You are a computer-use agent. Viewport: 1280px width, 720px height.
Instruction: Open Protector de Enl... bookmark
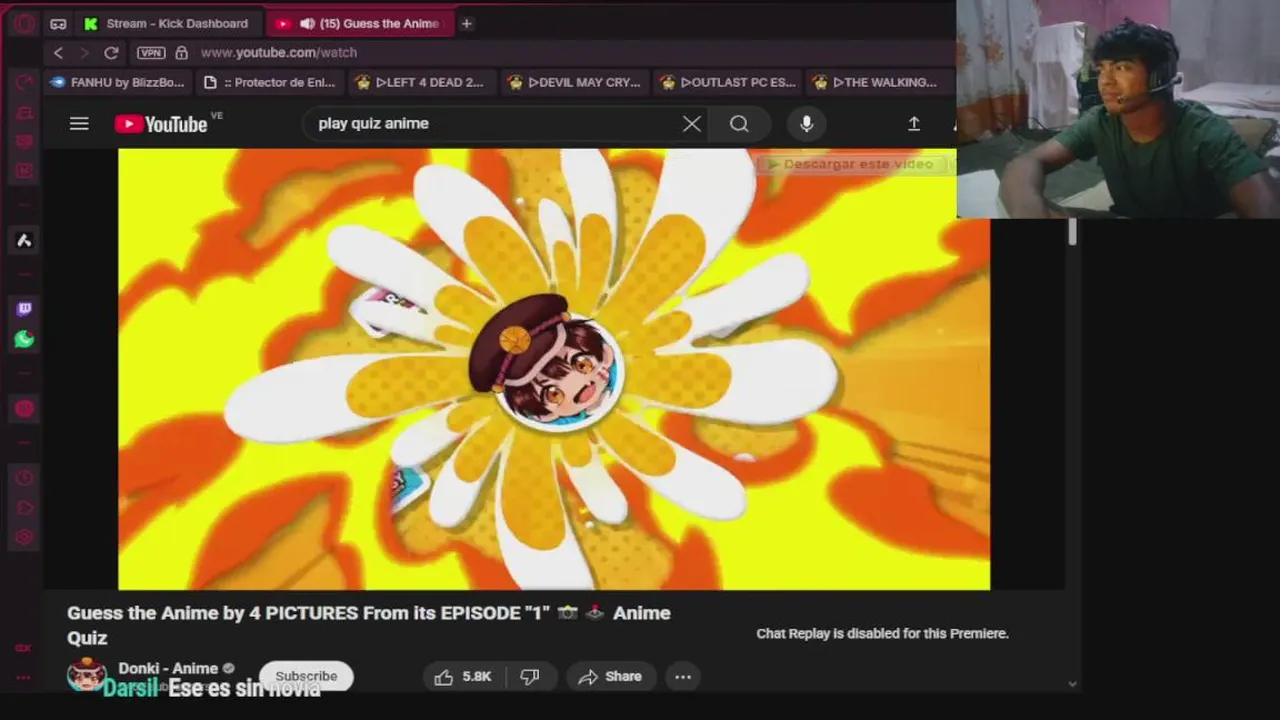269,82
